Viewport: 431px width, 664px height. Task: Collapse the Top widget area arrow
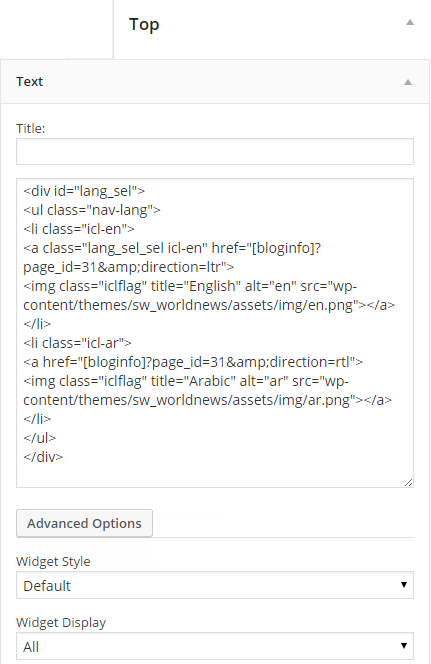(x=409, y=22)
